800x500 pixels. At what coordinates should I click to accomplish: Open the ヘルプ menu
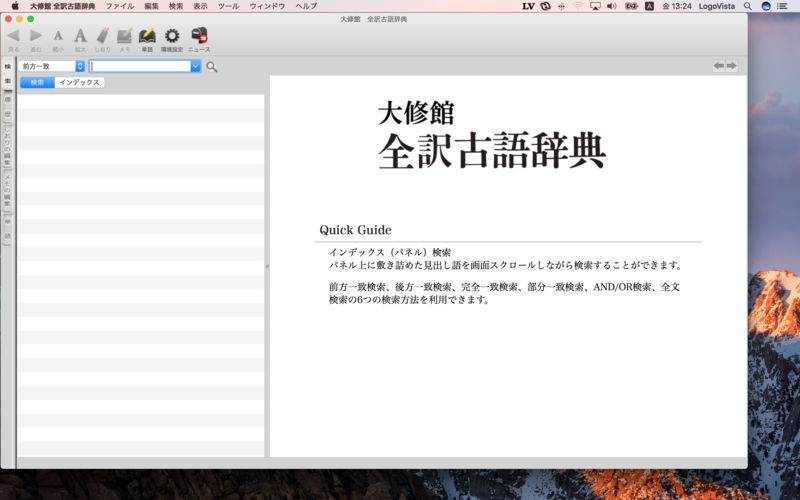pyautogui.click(x=306, y=6)
